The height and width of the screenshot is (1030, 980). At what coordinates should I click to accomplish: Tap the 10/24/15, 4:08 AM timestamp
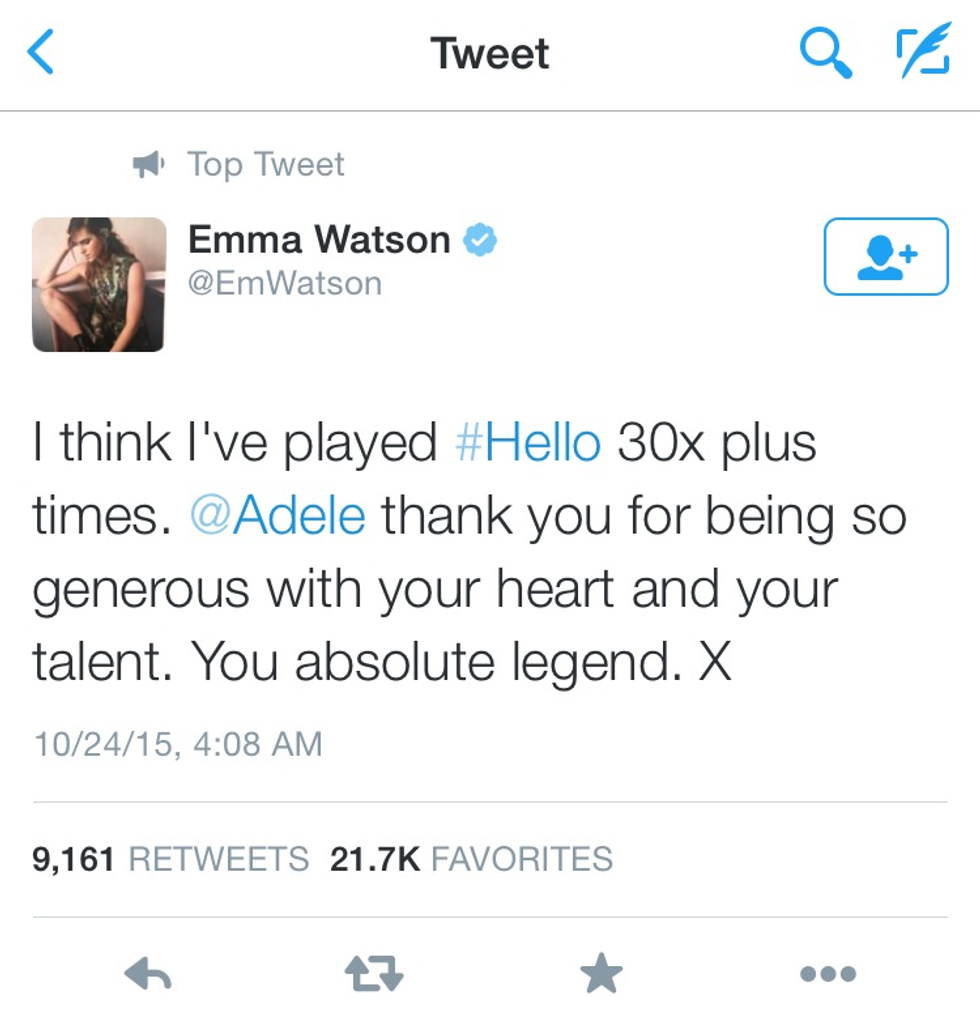[x=178, y=744]
